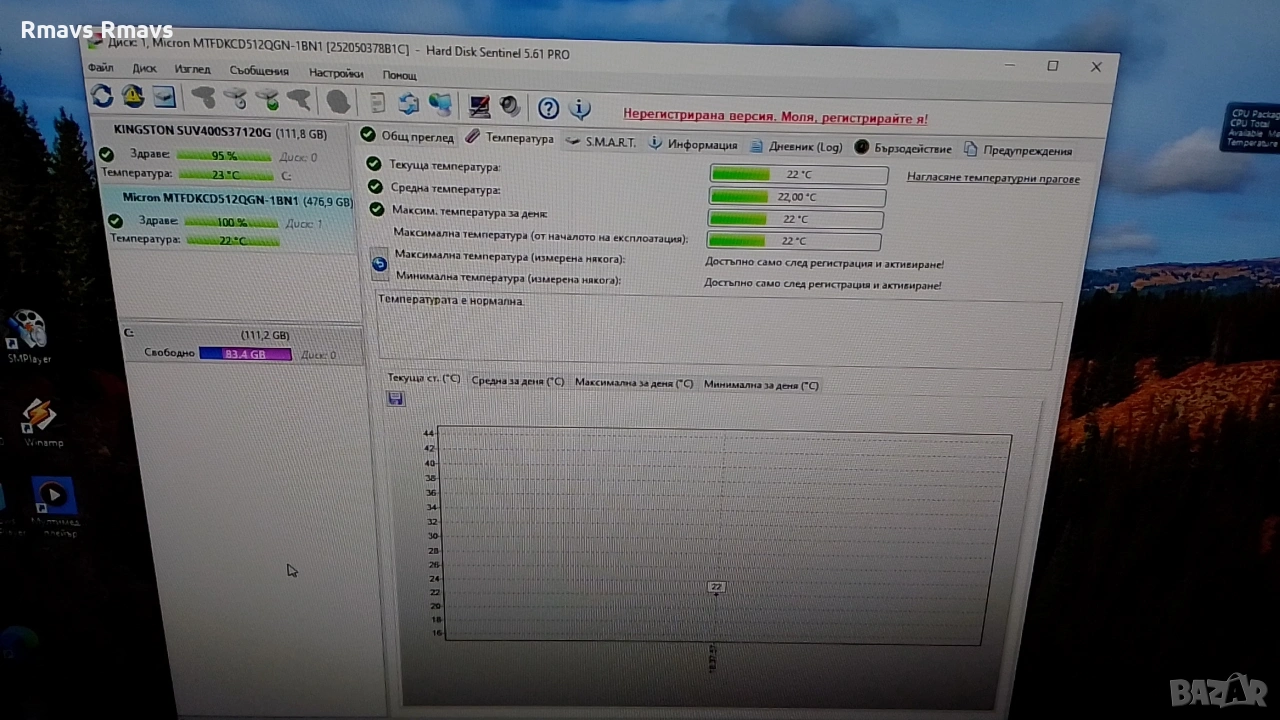The height and width of the screenshot is (720, 1280).
Task: Save the temperature graph with floppy icon
Action: pyautogui.click(x=395, y=399)
